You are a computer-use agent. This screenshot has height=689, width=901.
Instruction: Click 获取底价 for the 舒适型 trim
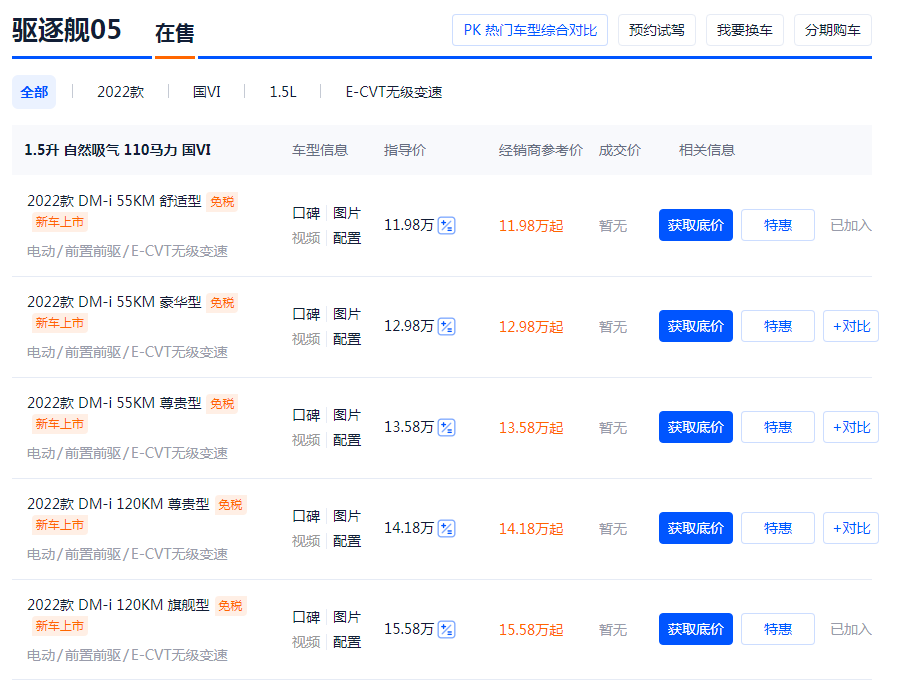click(695, 225)
